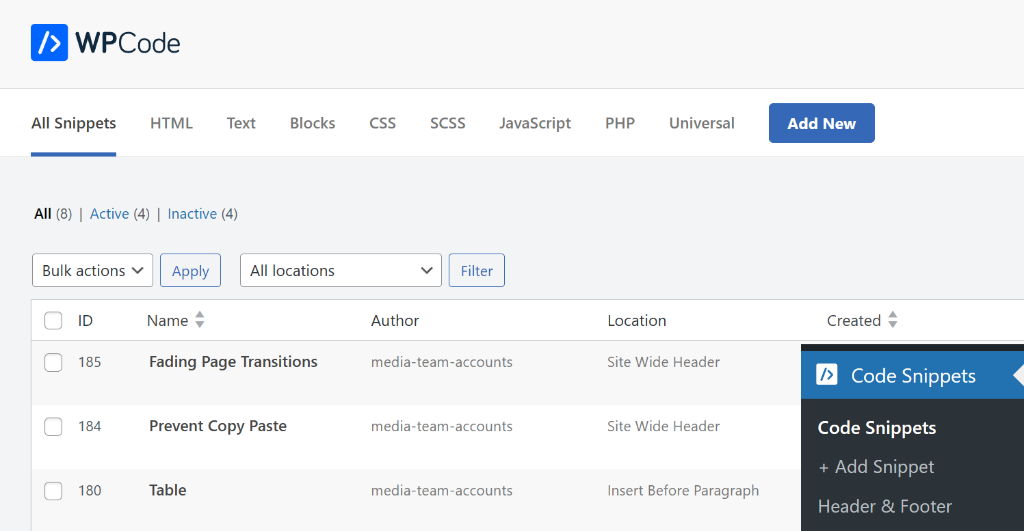Screen dimensions: 1024x531
Task: Switch to the Text tab
Action: (241, 123)
